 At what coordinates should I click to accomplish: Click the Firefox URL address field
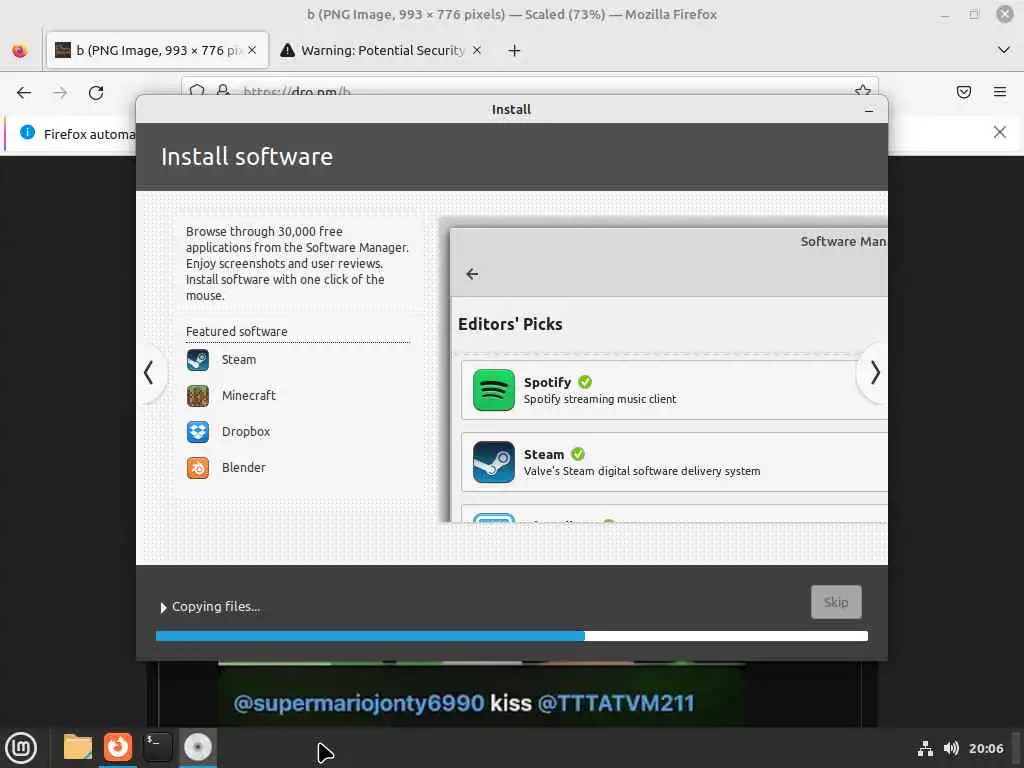[529, 88]
